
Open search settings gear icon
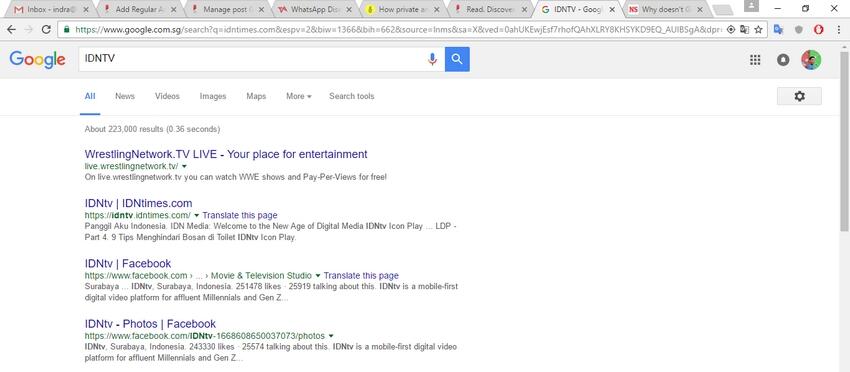click(x=799, y=96)
